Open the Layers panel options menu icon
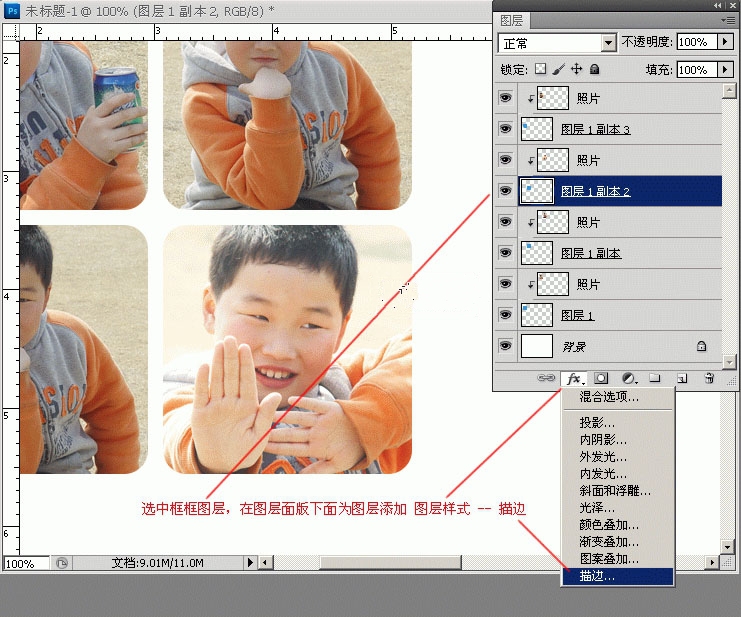Viewport: 741px width, 617px height. click(x=728, y=20)
